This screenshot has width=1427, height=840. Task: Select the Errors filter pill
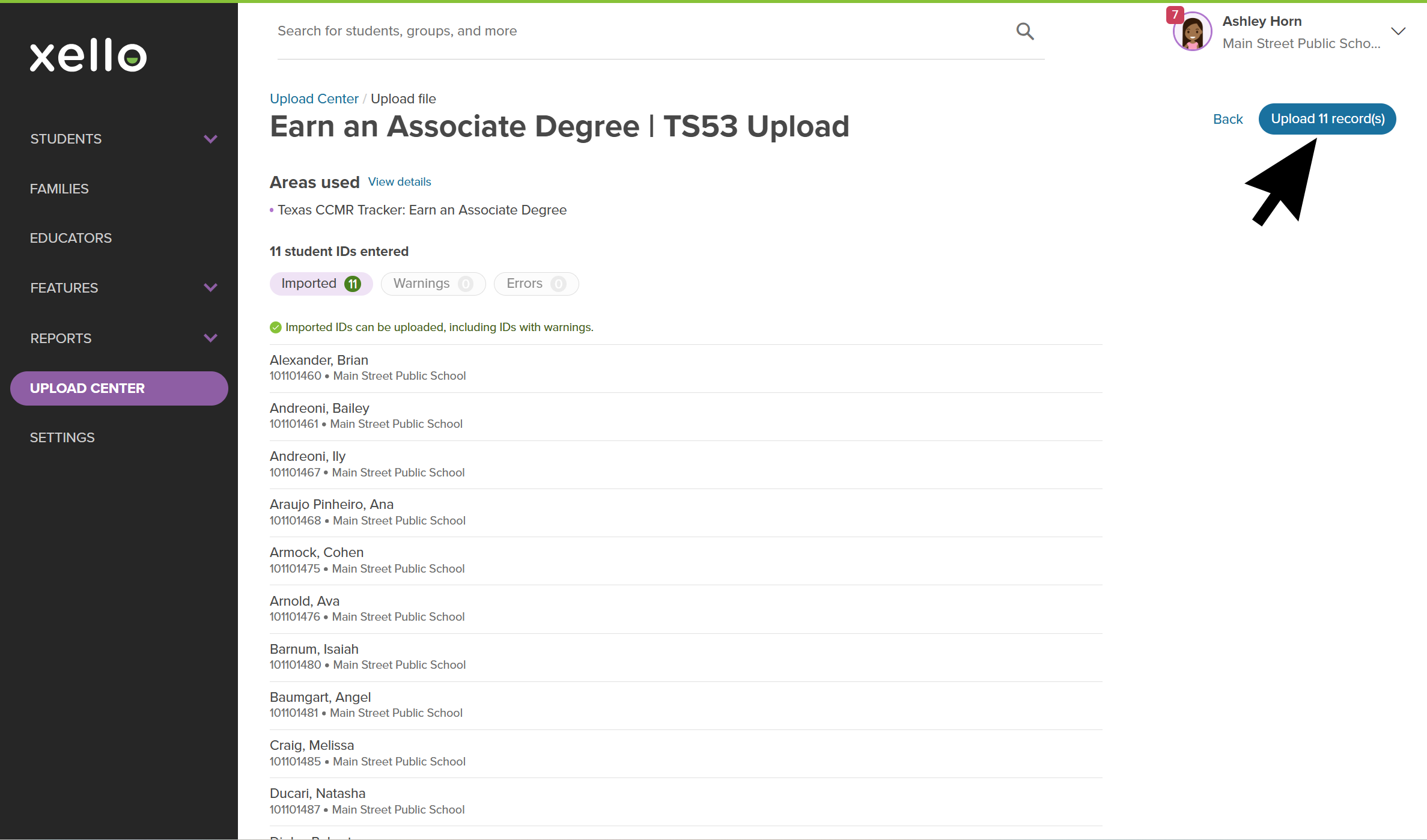tap(535, 284)
